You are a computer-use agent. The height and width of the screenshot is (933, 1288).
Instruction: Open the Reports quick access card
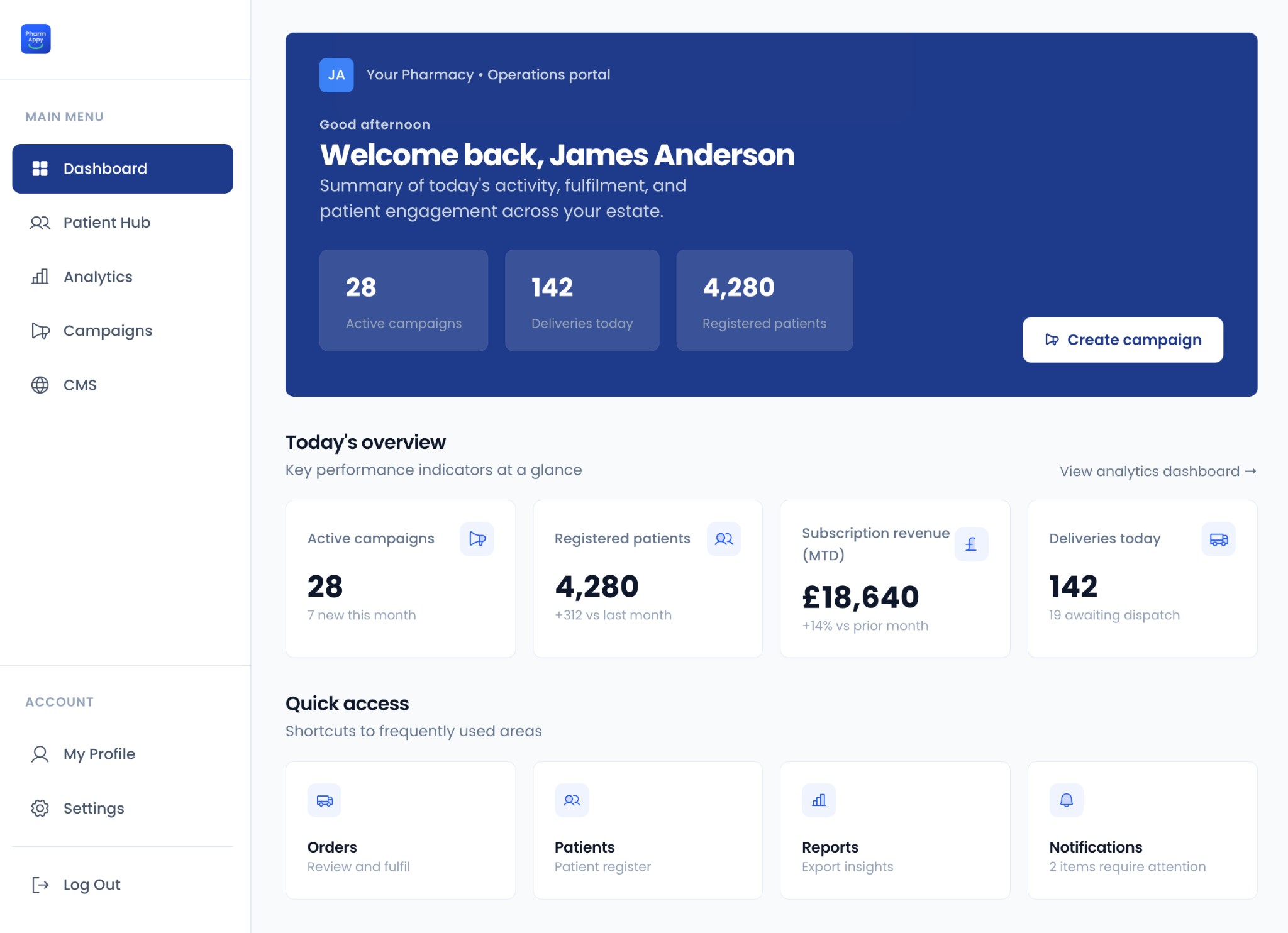tap(895, 830)
